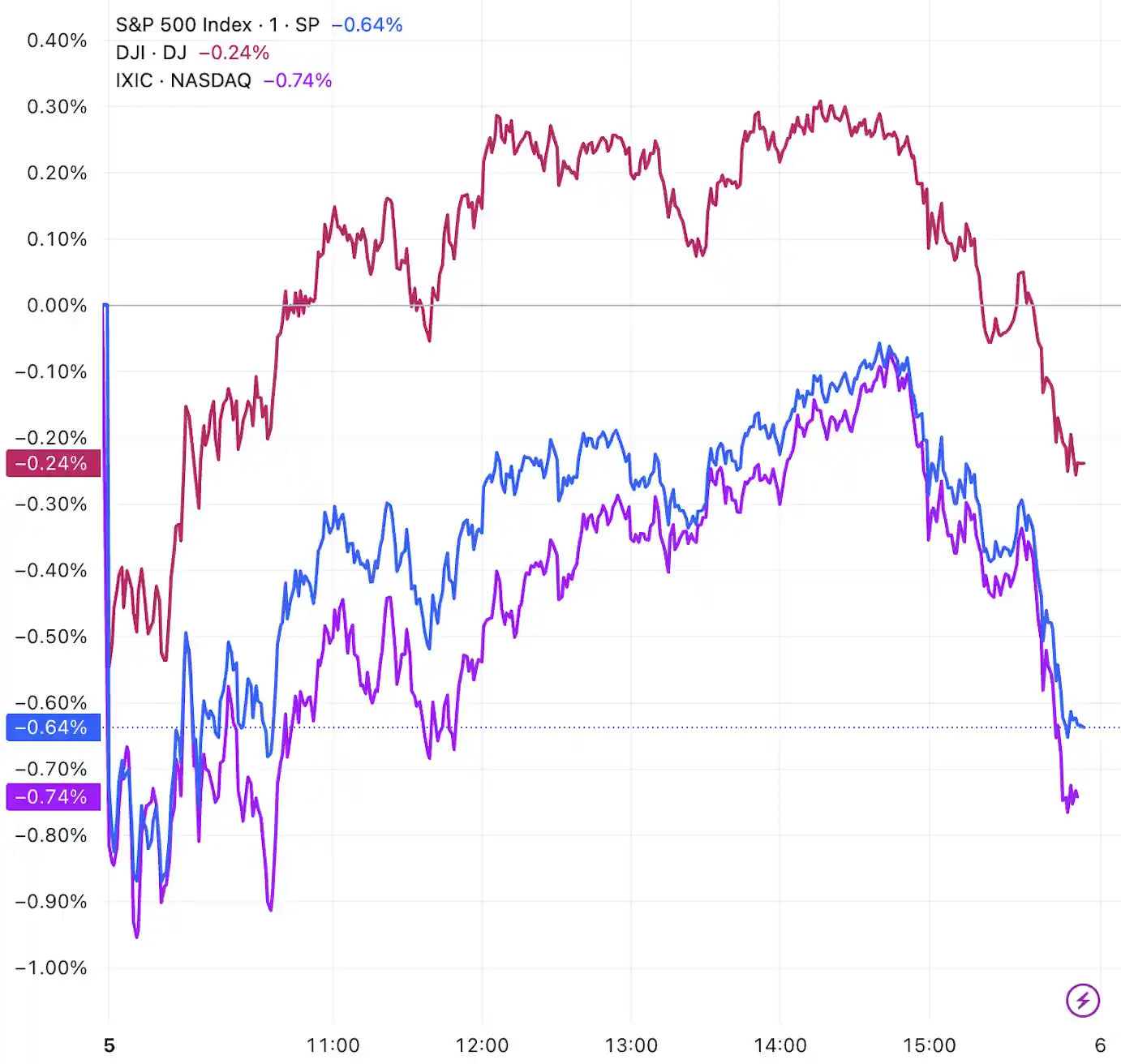The image size is (1121, 1064).
Task: Click the purple −0.74% price tag on axis
Action: click(x=53, y=797)
